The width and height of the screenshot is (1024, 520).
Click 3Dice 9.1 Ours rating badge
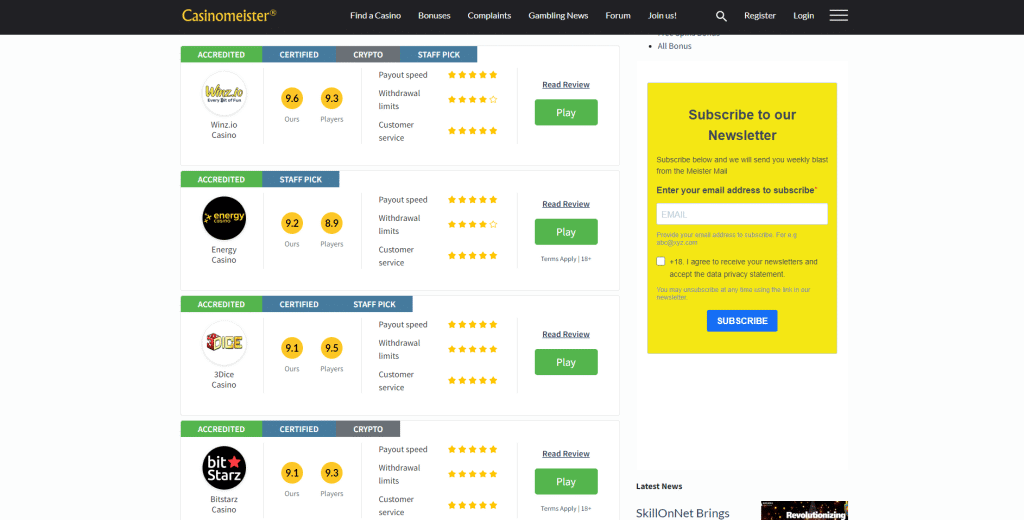click(292, 348)
